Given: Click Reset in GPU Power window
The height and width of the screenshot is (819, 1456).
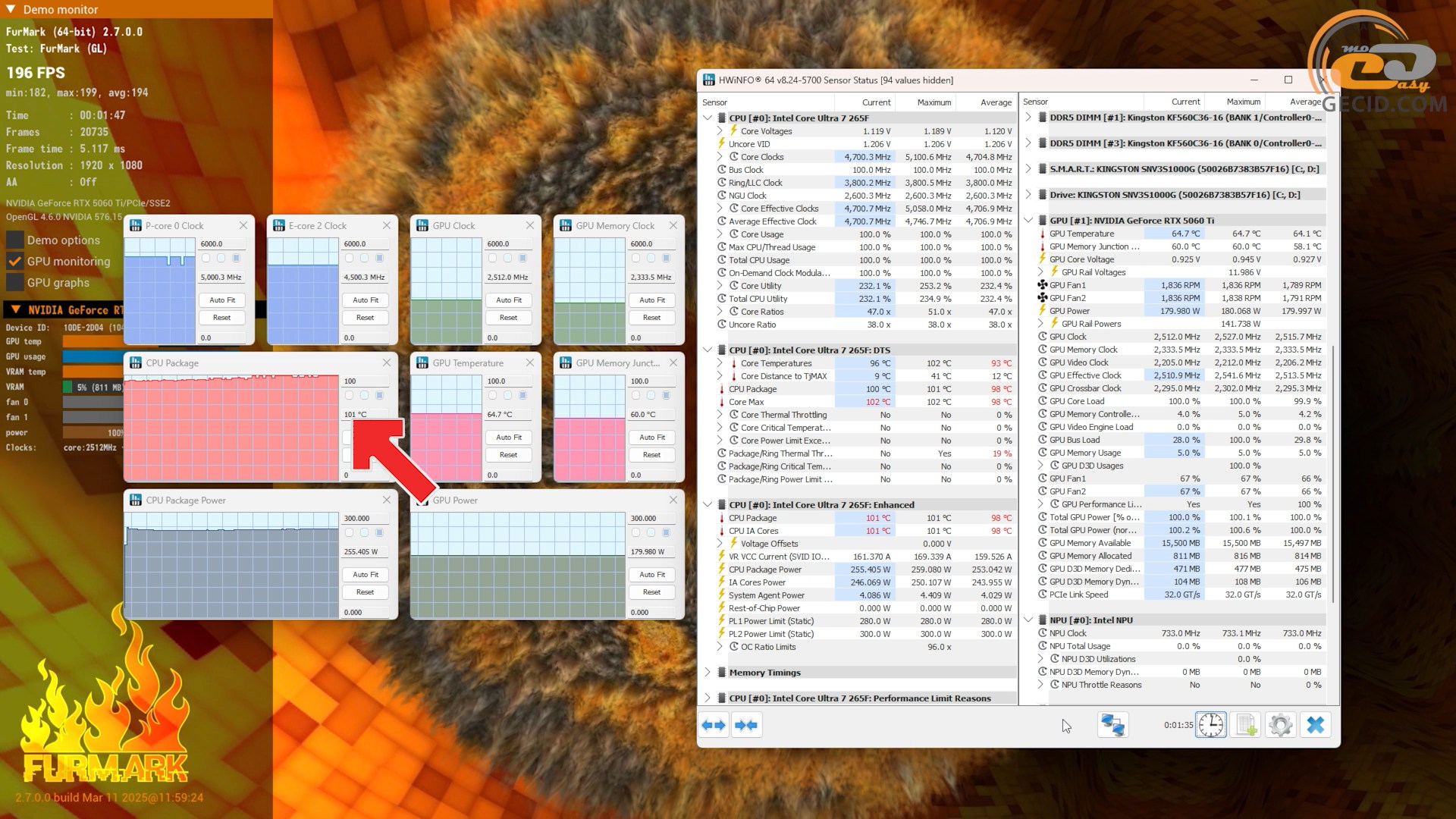Looking at the screenshot, I should (652, 591).
